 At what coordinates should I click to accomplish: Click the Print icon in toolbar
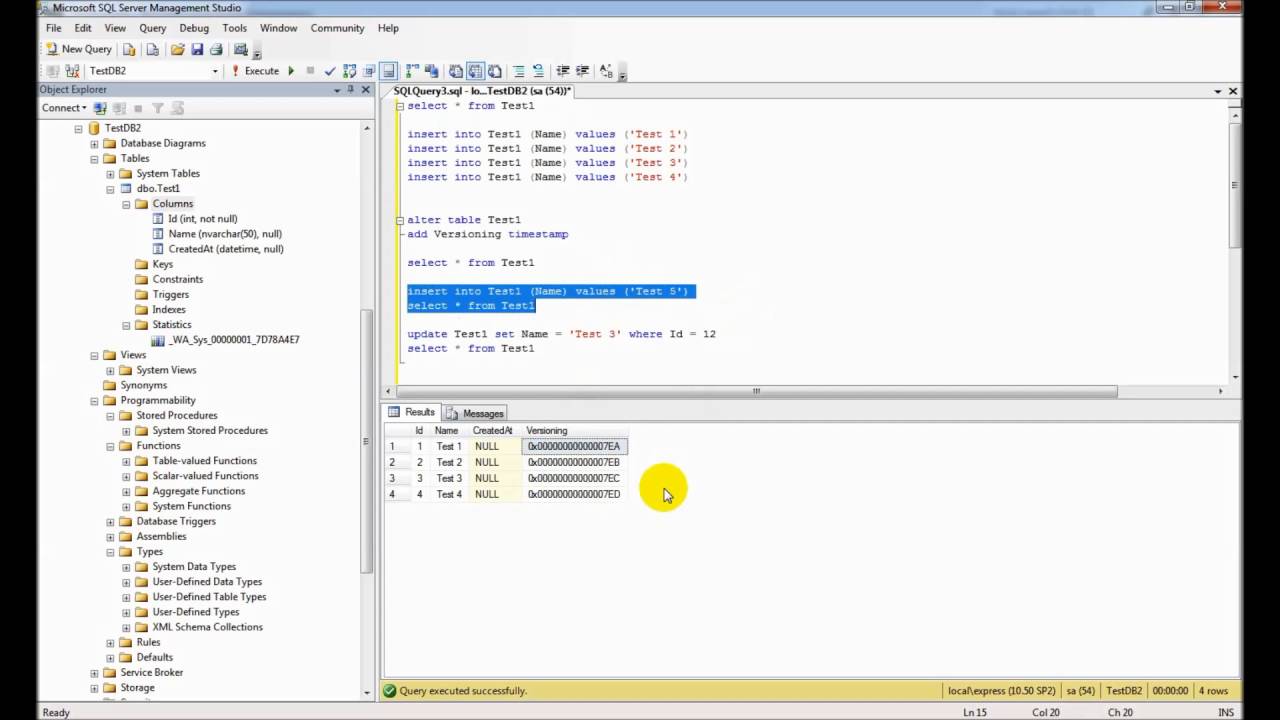(216, 49)
